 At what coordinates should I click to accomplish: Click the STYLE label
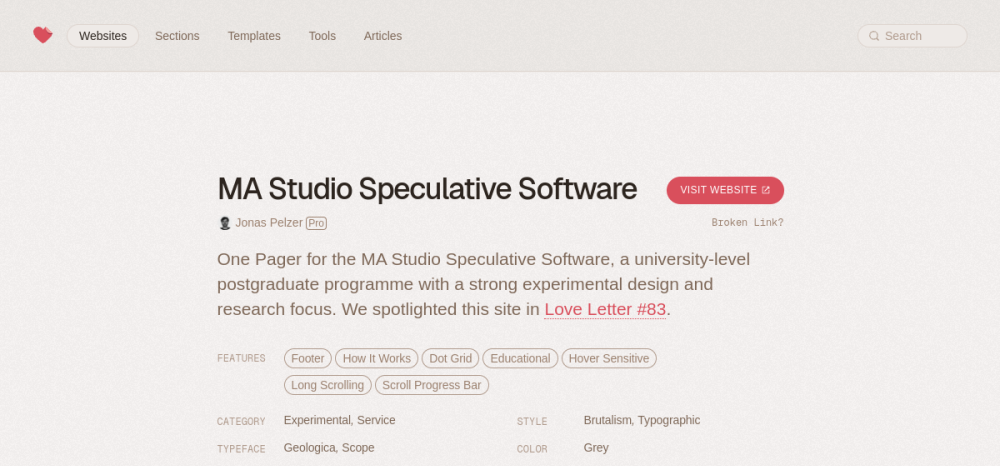532,421
